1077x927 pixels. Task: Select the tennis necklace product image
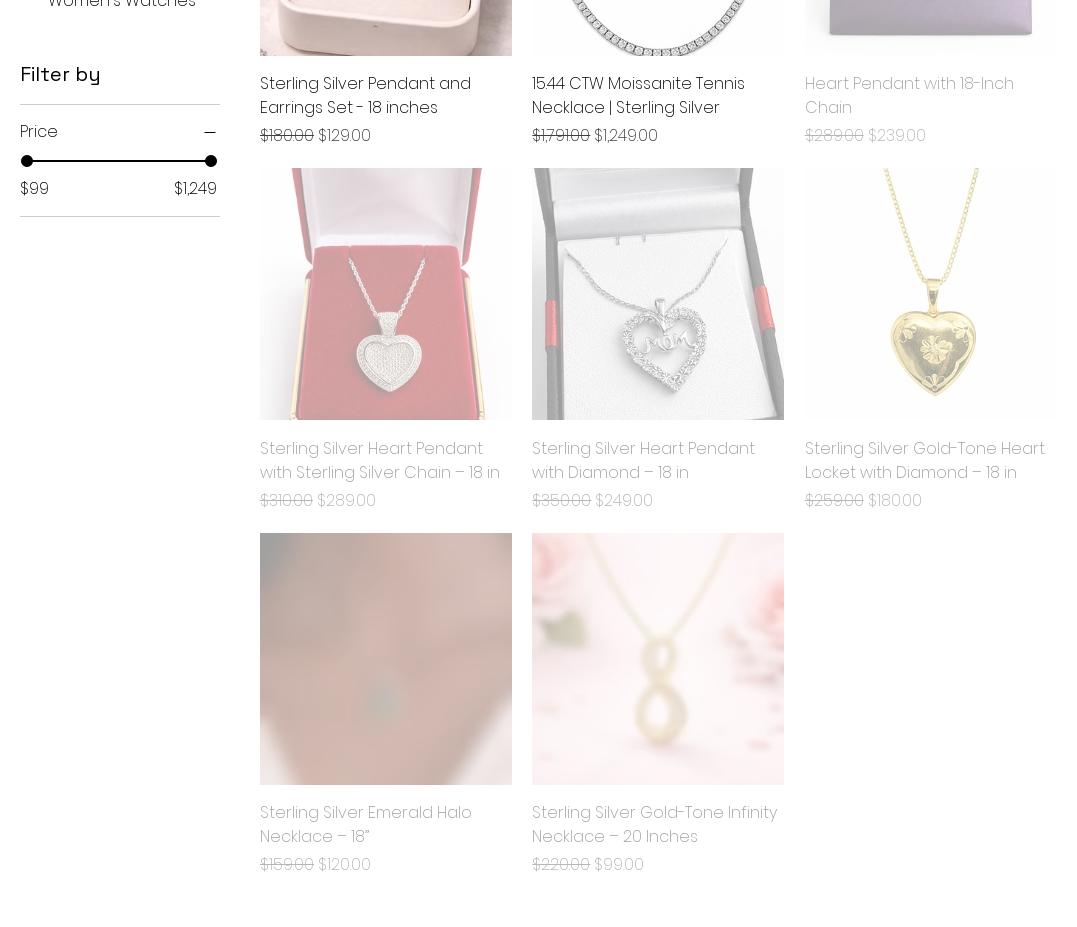pyautogui.click(x=657, y=27)
